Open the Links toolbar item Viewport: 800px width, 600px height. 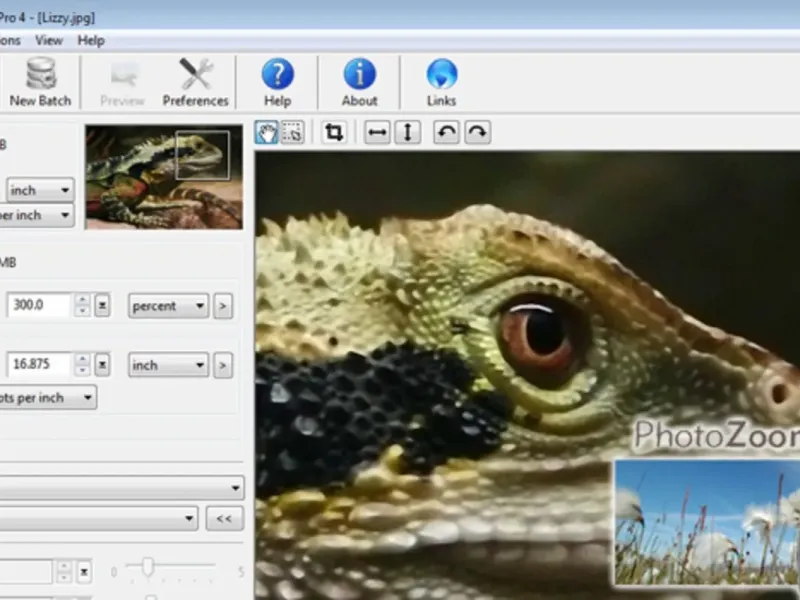click(x=441, y=82)
